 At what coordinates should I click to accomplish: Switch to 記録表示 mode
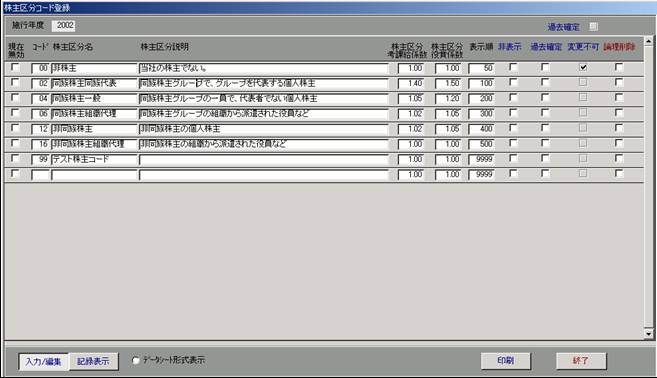click(93, 361)
